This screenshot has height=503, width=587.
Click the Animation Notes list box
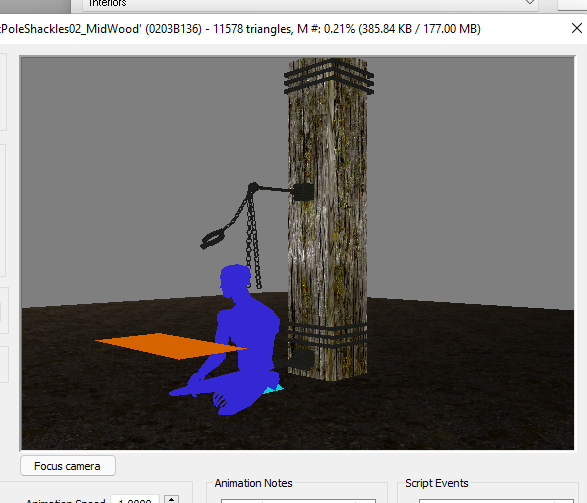pyautogui.click(x=298, y=501)
